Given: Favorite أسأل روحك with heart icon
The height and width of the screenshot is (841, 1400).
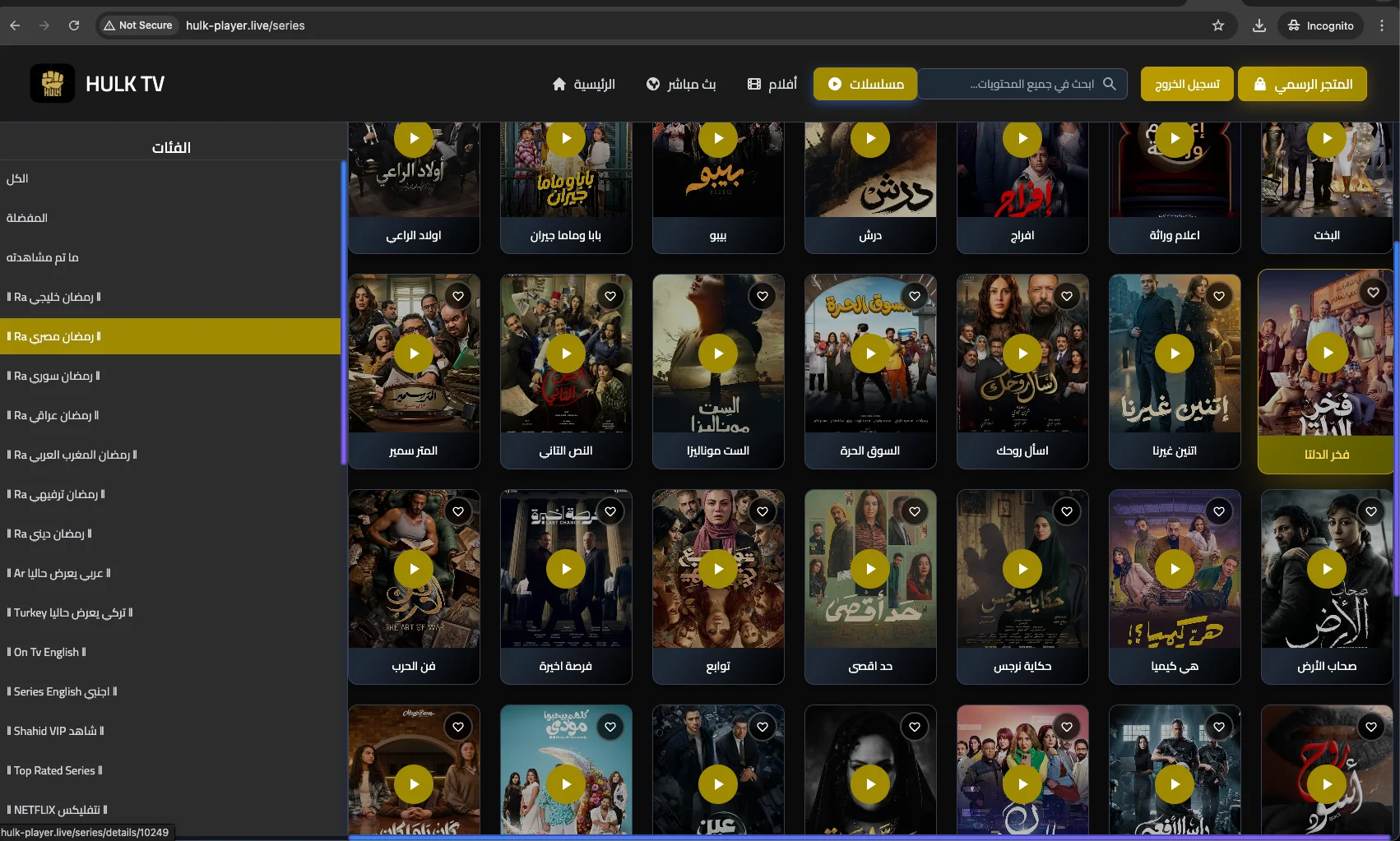Looking at the screenshot, I should click(x=1067, y=296).
